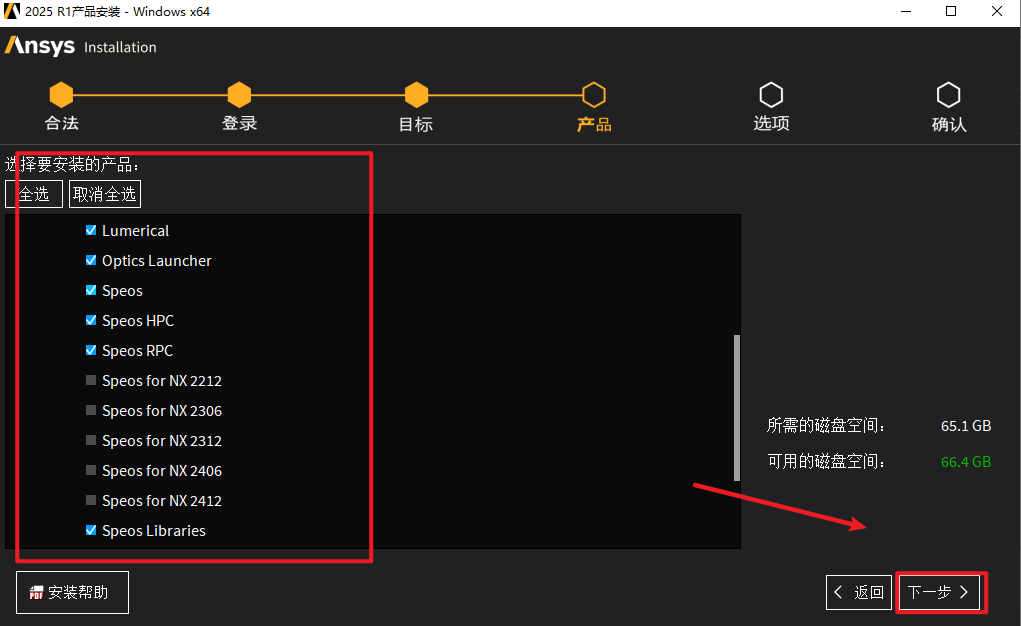The height and width of the screenshot is (626, 1021).
Task: Enable the Speos for NX 2306 checkbox
Action: 91,410
